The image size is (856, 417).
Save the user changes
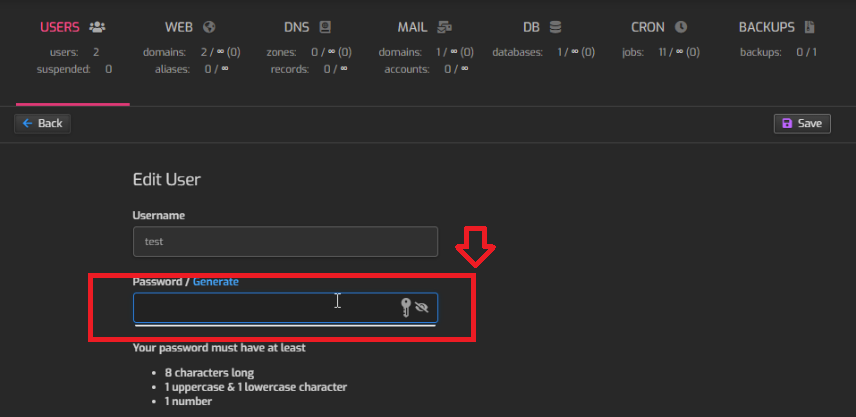pyautogui.click(x=802, y=123)
